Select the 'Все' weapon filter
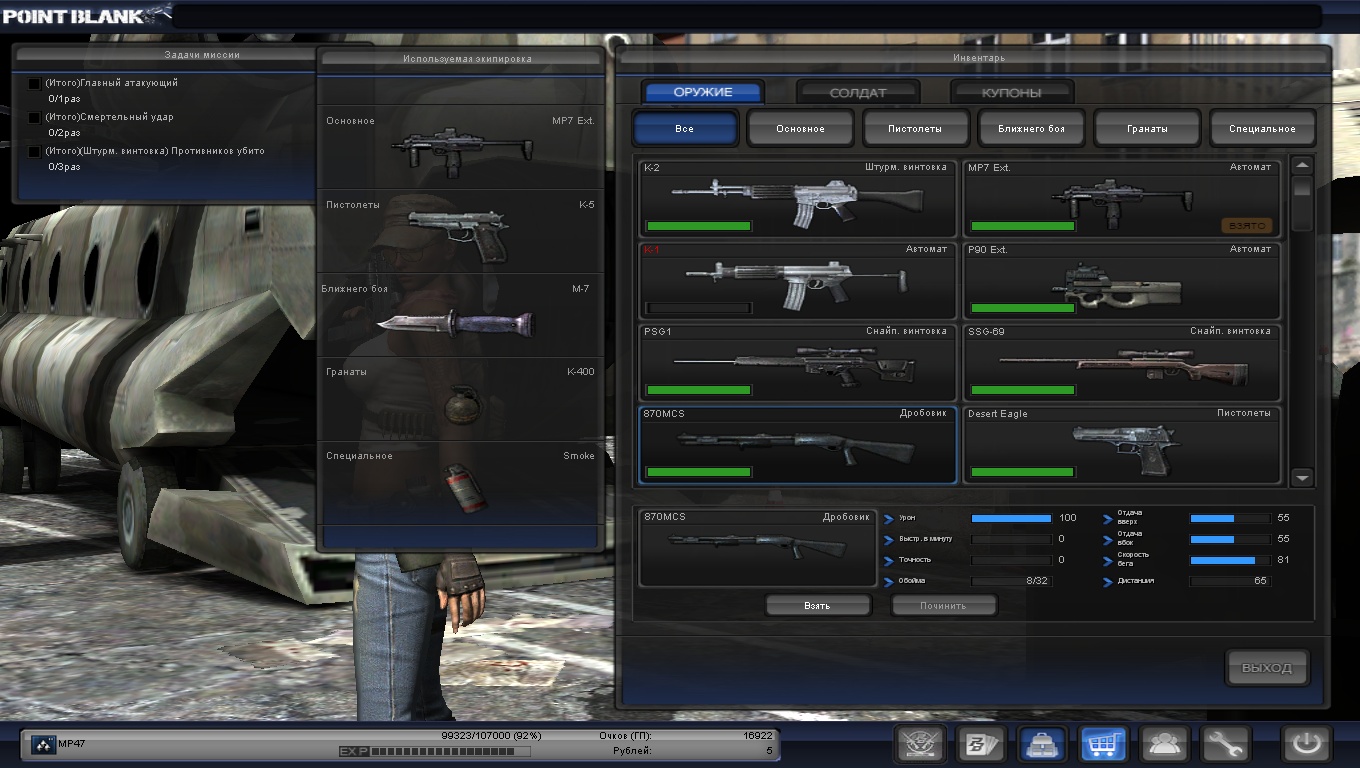Image resolution: width=1360 pixels, height=768 pixels. [x=685, y=129]
